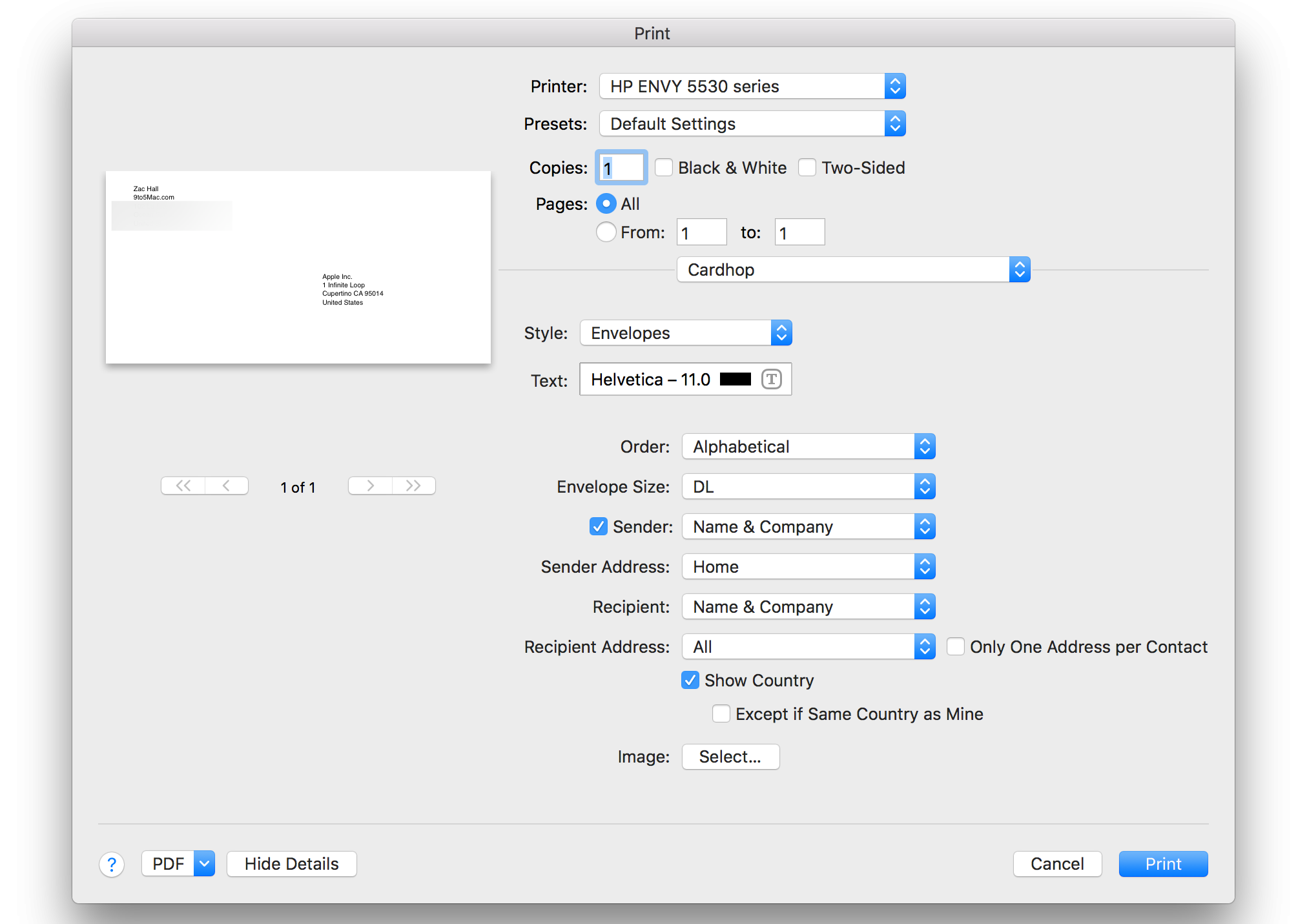Enable Two-Sided printing
This screenshot has height=924, width=1307.
807,167
